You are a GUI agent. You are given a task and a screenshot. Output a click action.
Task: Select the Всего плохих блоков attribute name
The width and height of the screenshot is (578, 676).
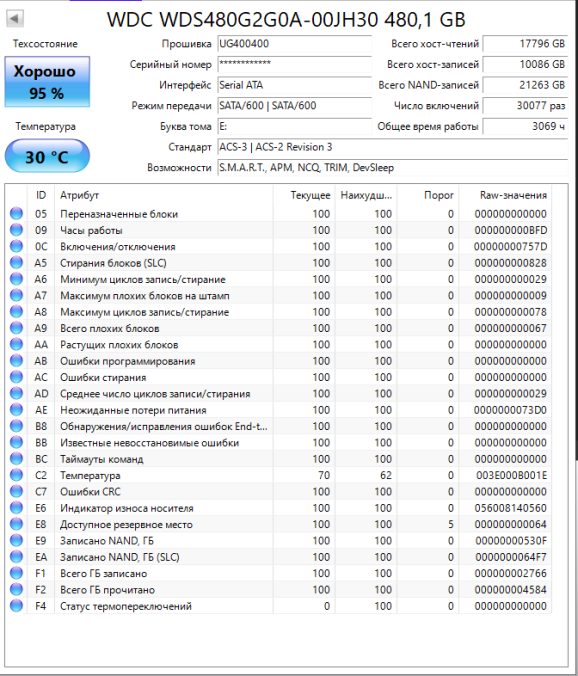click(x=110, y=329)
